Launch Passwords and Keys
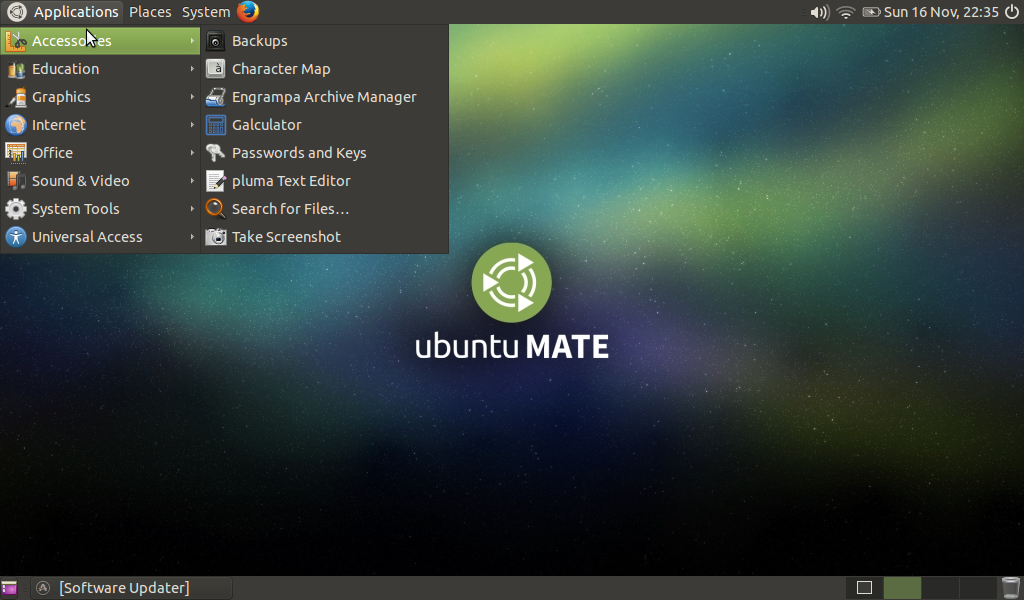This screenshot has height=600, width=1024. coord(325,153)
